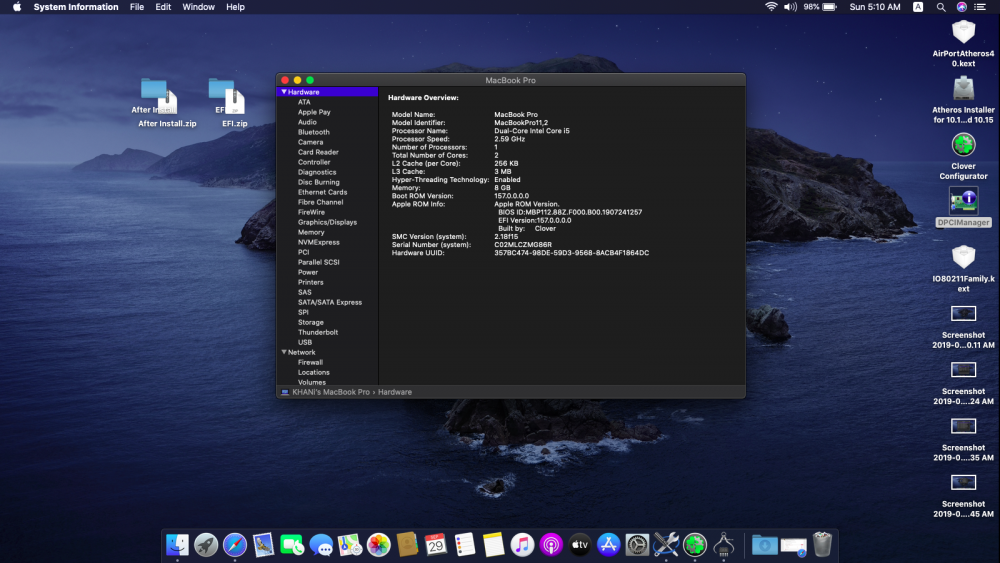
Task: Open the Edit menu
Action: pos(163,7)
